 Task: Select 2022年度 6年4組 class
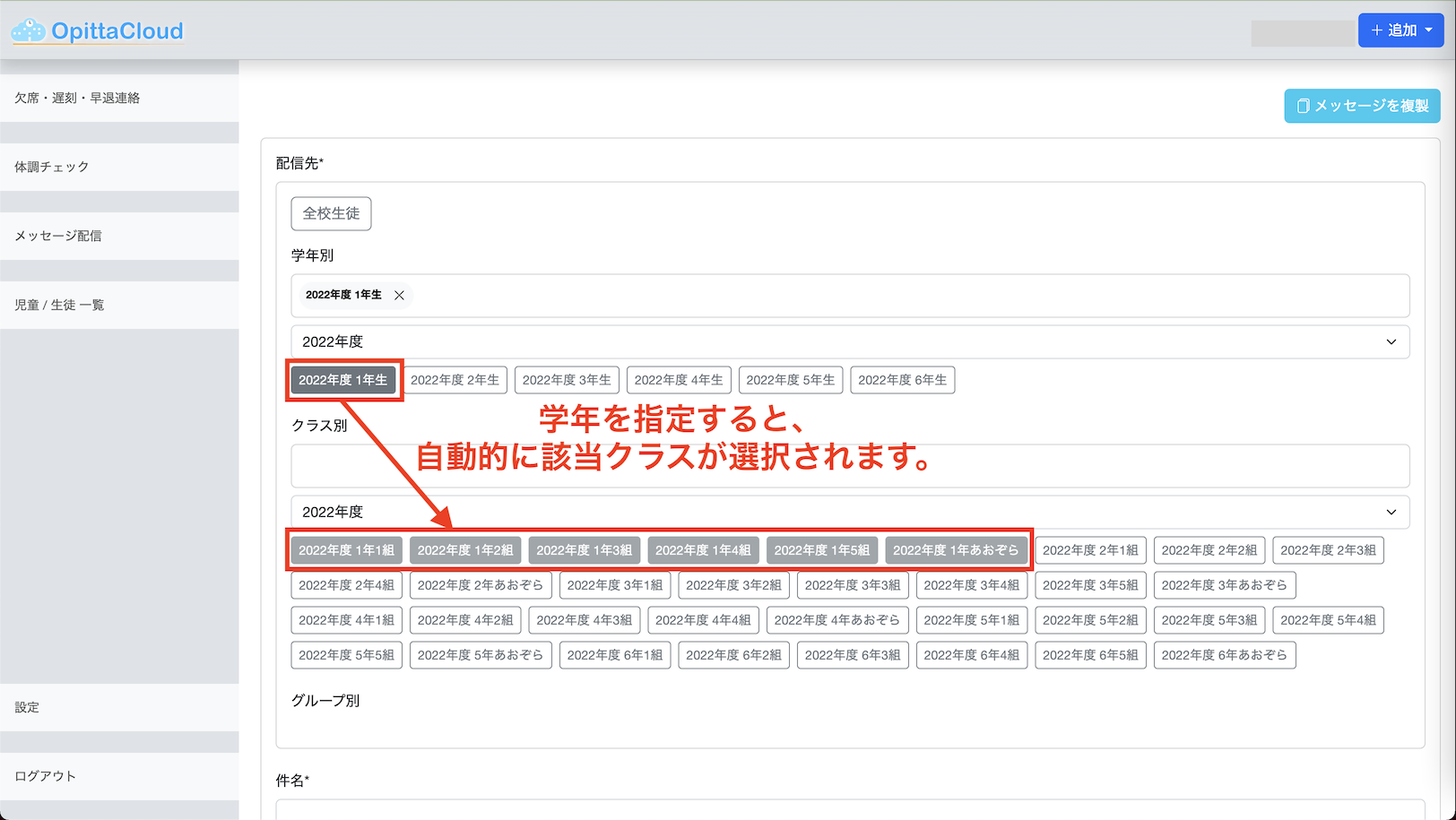[x=972, y=655]
